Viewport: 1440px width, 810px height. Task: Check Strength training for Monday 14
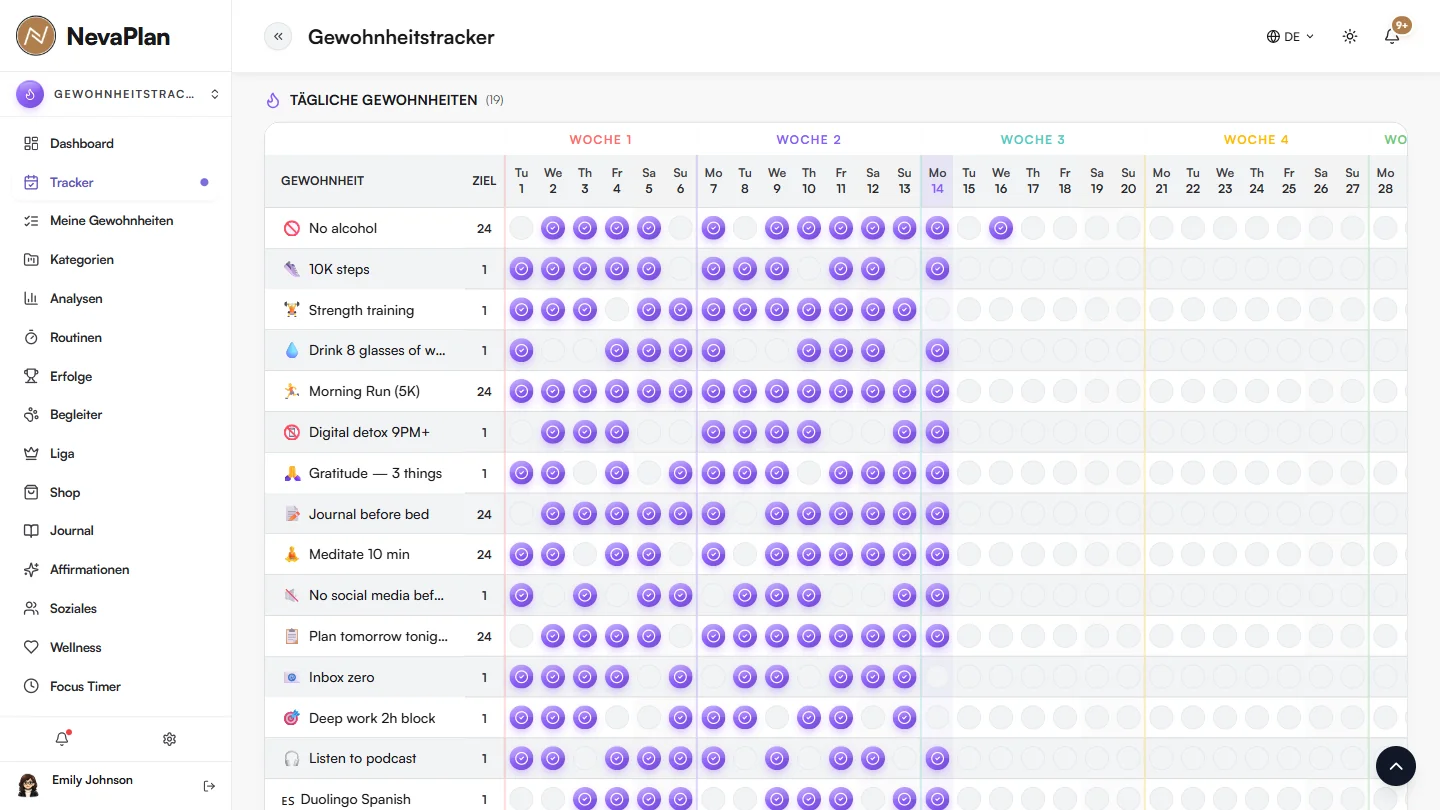coord(937,310)
